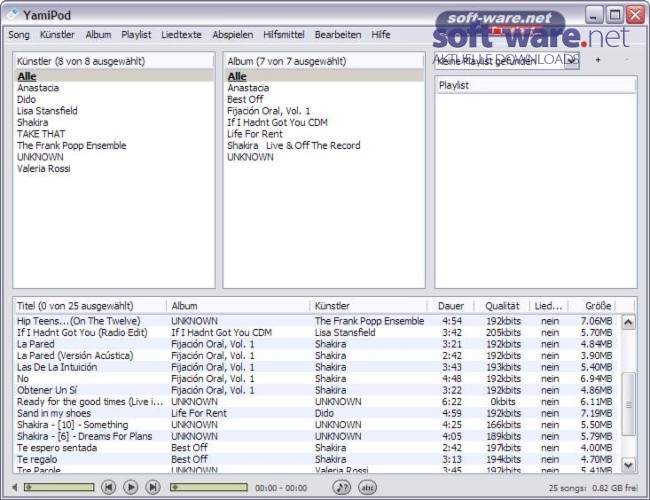
Task: Click the song list scrollbar thumb
Action: [628, 404]
